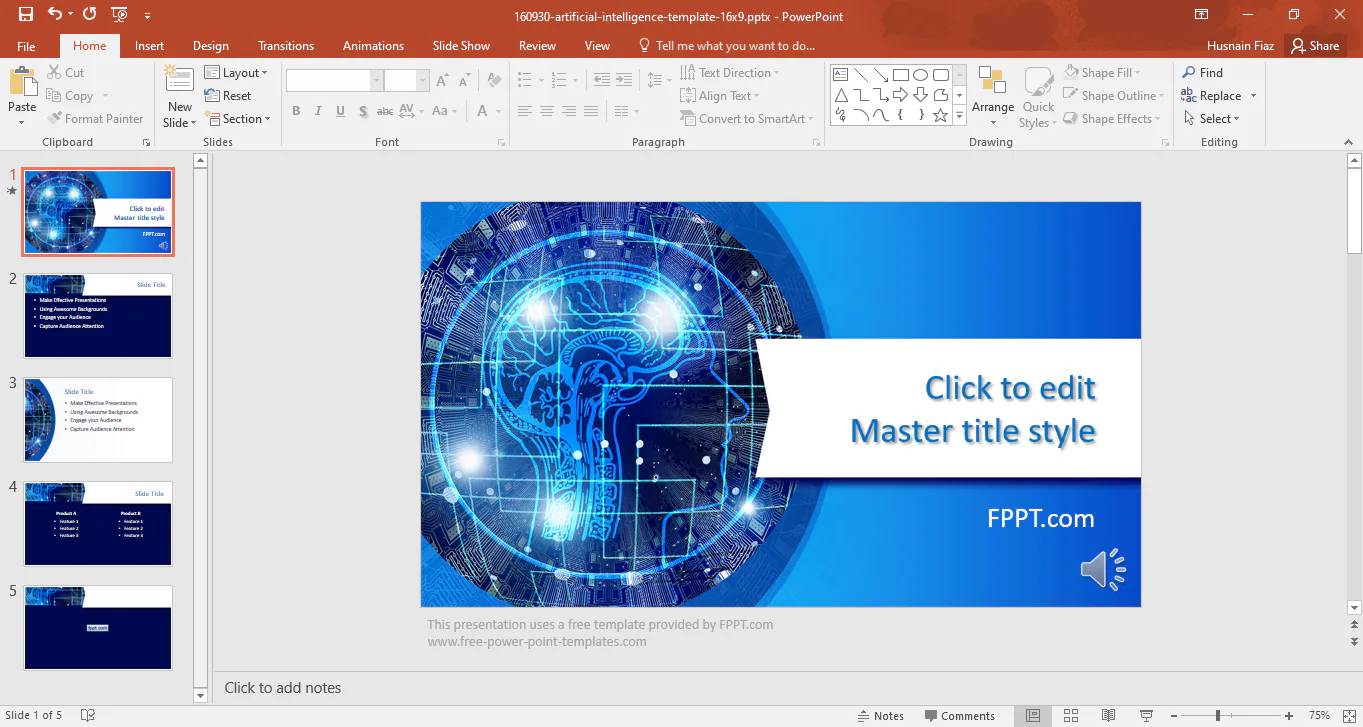This screenshot has height=727, width=1363.
Task: Toggle ribbon display options
Action: (x=1201, y=15)
